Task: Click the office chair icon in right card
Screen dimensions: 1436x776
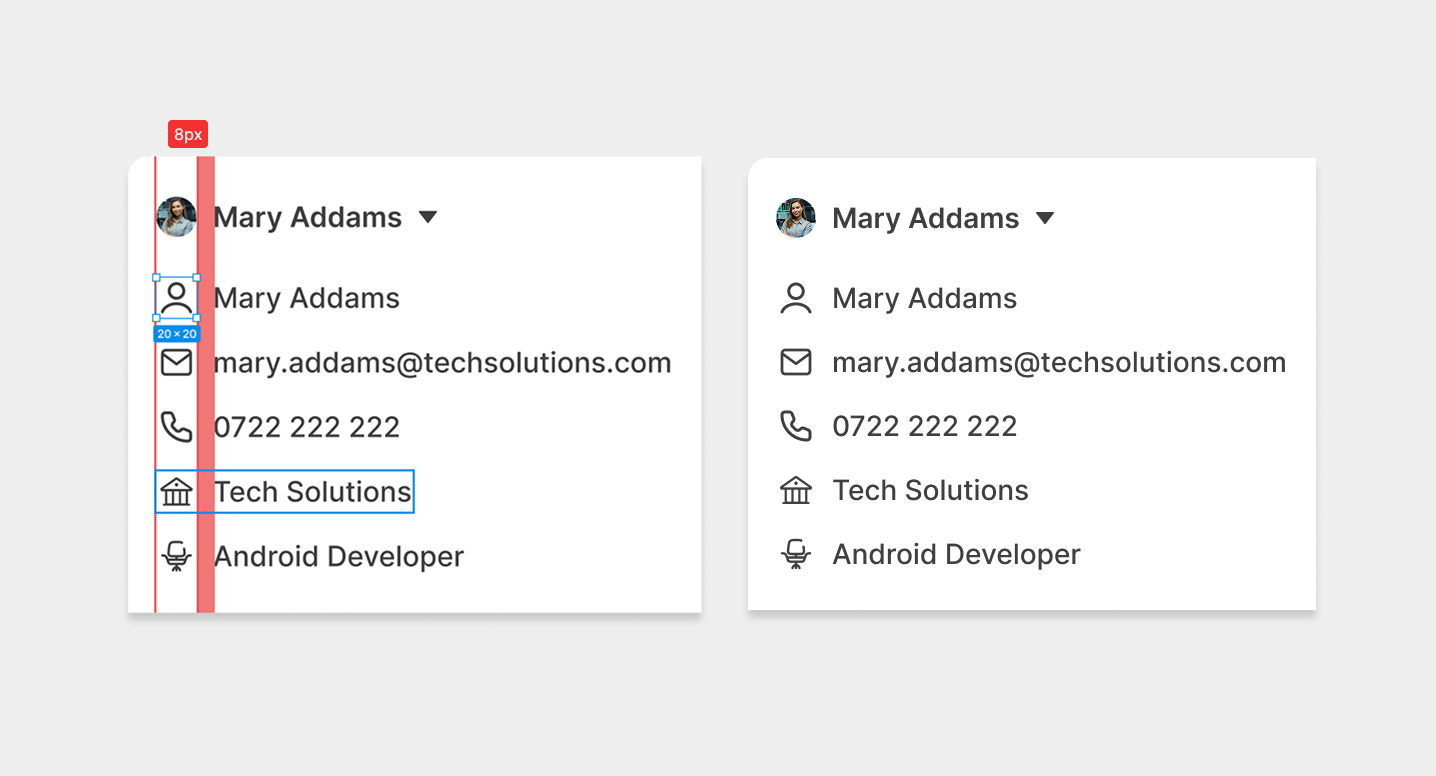Action: [796, 554]
